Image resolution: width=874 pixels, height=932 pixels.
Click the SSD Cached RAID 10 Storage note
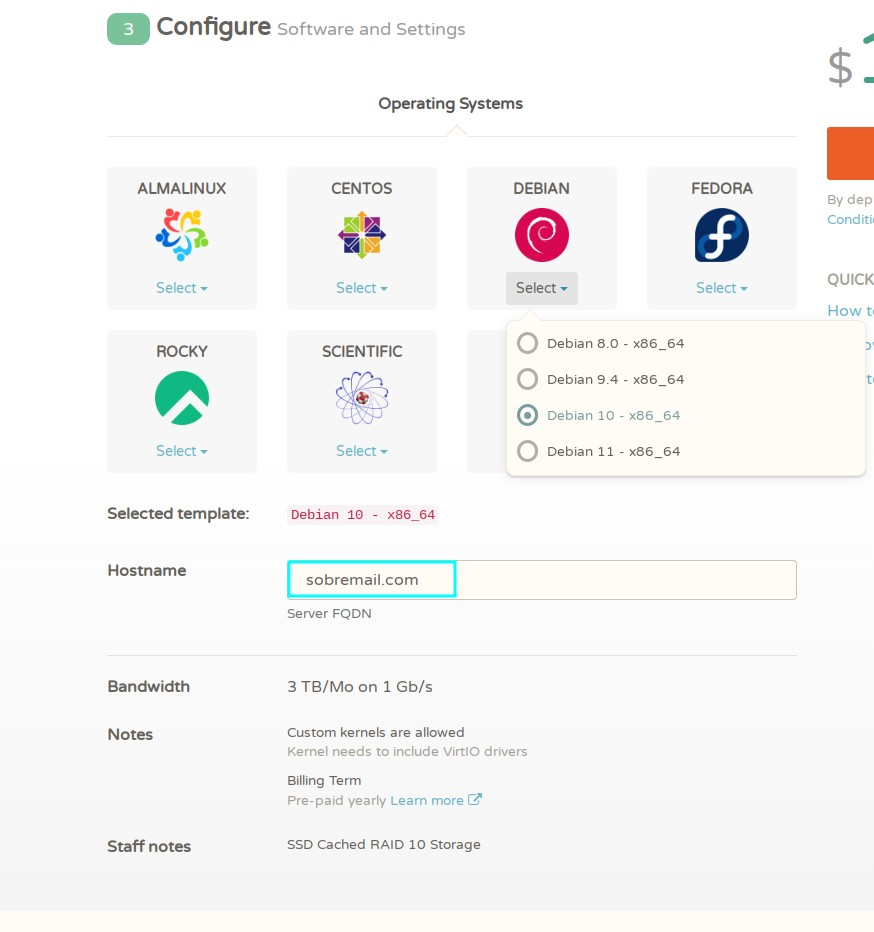click(x=384, y=845)
